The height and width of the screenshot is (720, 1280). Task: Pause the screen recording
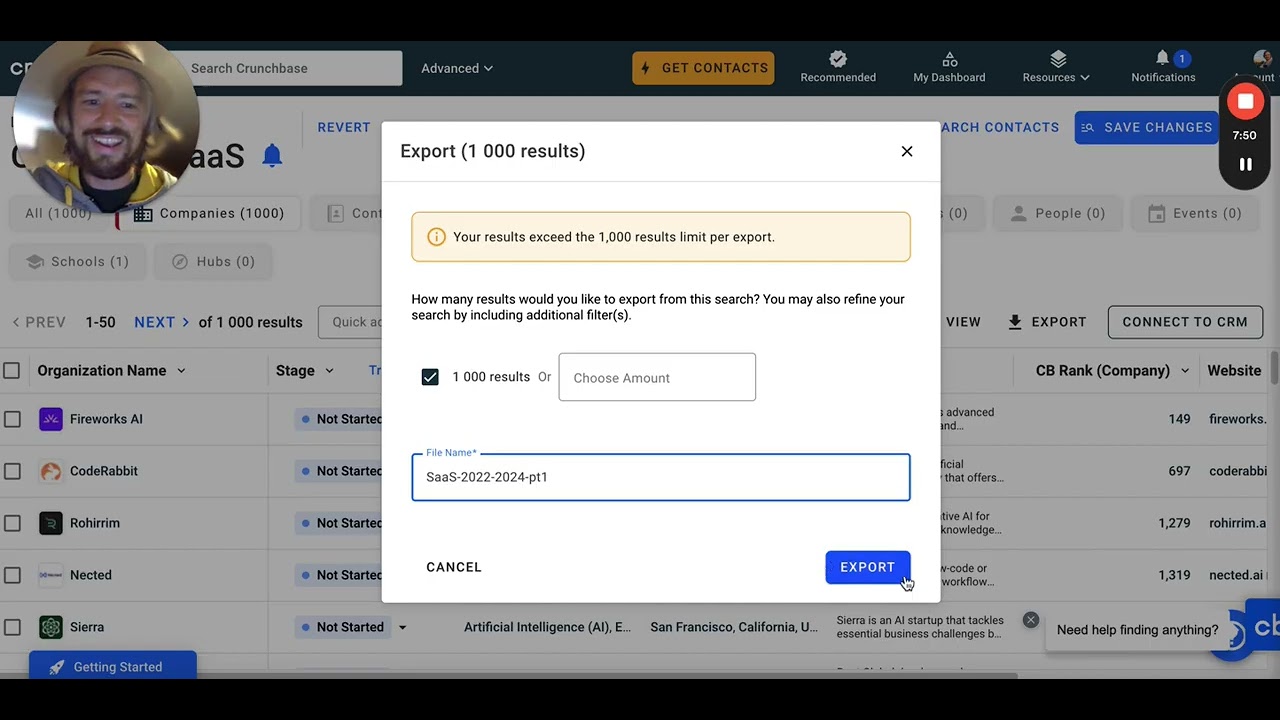pos(1245,165)
